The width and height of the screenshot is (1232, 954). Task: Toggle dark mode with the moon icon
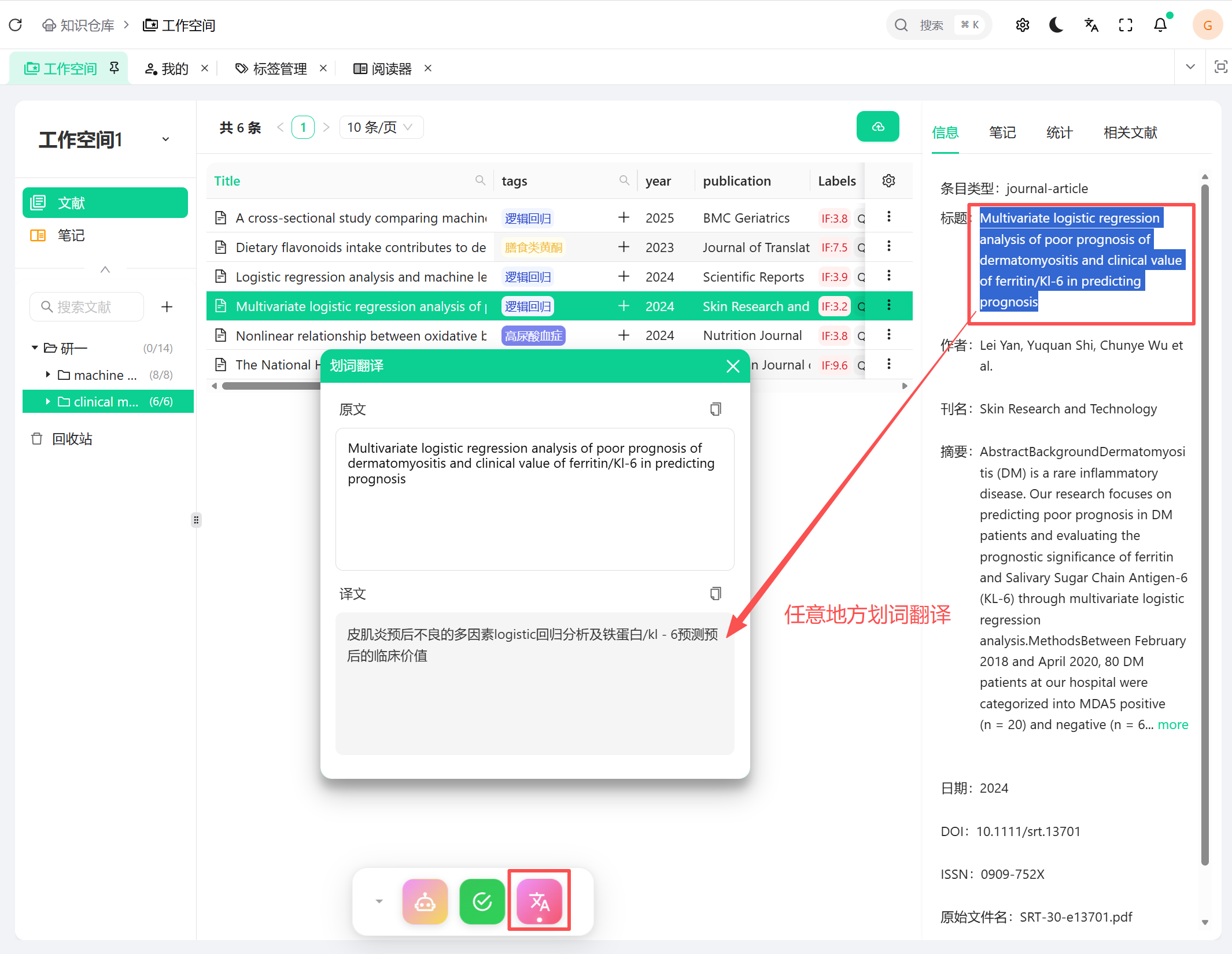pos(1057,24)
